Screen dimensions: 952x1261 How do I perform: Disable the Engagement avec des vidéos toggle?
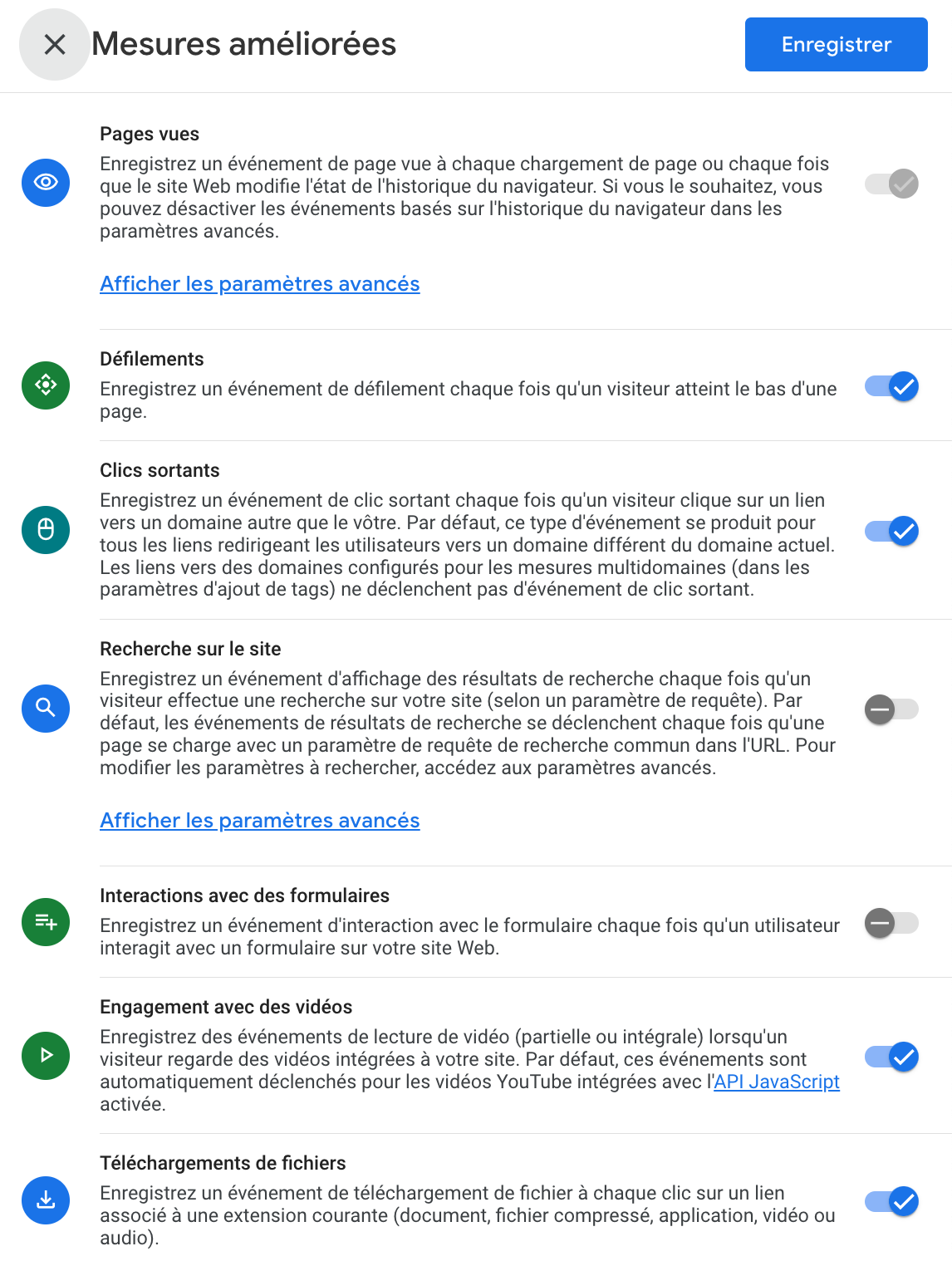(891, 1056)
